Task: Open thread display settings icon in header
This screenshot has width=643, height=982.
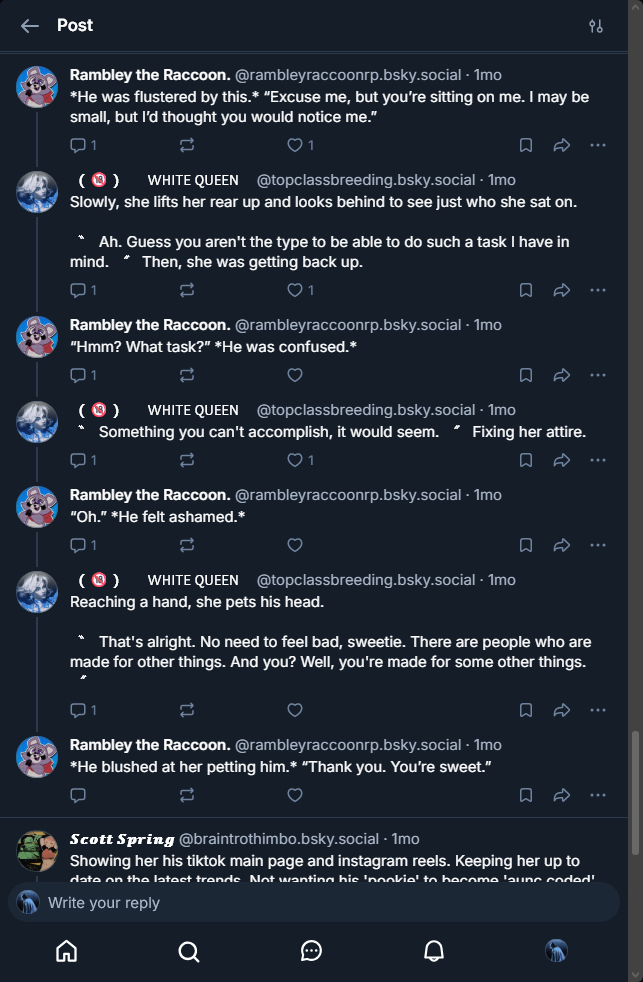Action: click(x=596, y=26)
